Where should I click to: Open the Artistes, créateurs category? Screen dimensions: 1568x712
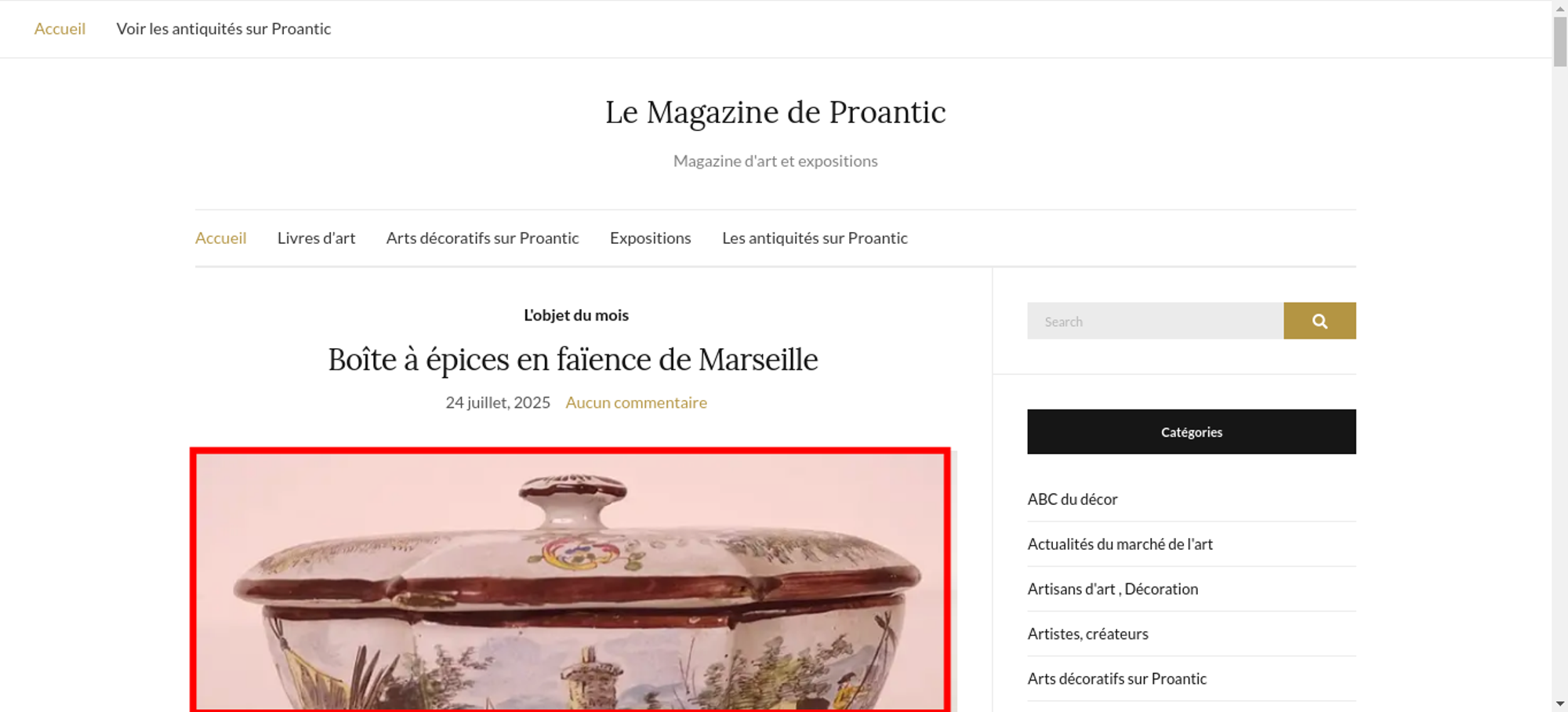click(x=1087, y=634)
